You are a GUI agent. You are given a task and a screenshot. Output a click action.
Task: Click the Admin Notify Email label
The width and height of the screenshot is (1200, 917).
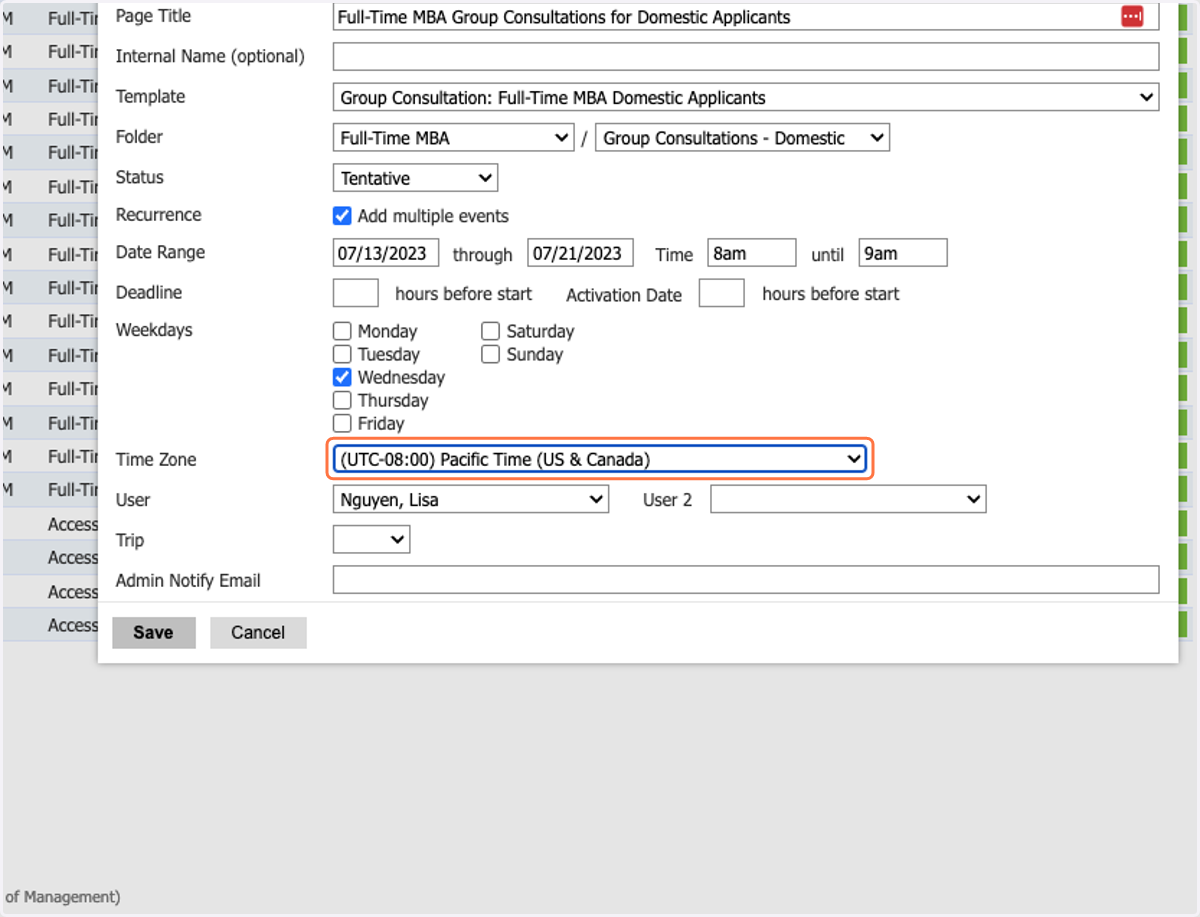tap(188, 581)
